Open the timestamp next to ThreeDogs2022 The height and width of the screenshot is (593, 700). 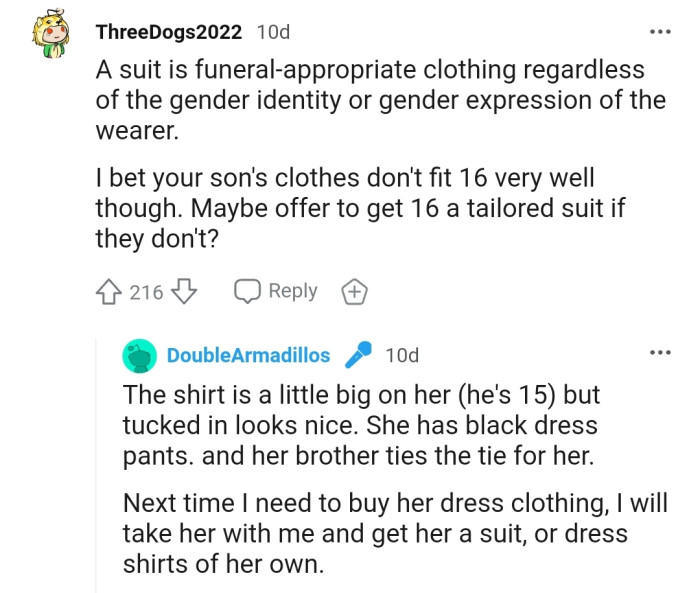pyautogui.click(x=273, y=32)
